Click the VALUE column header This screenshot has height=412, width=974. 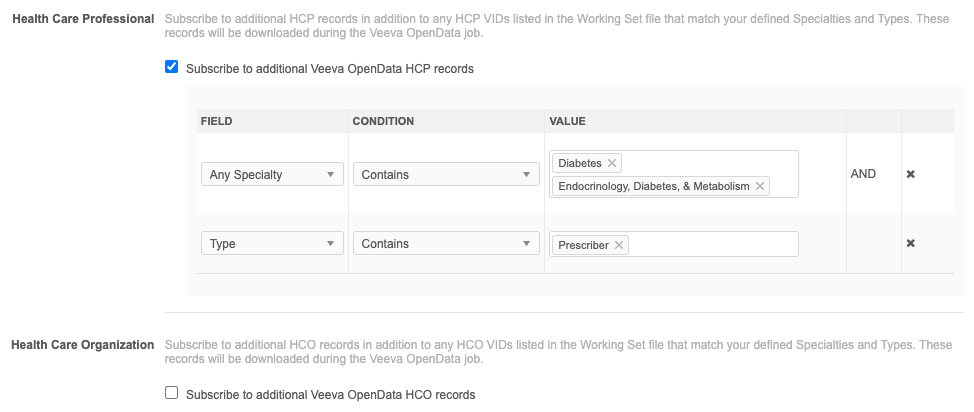[567, 121]
